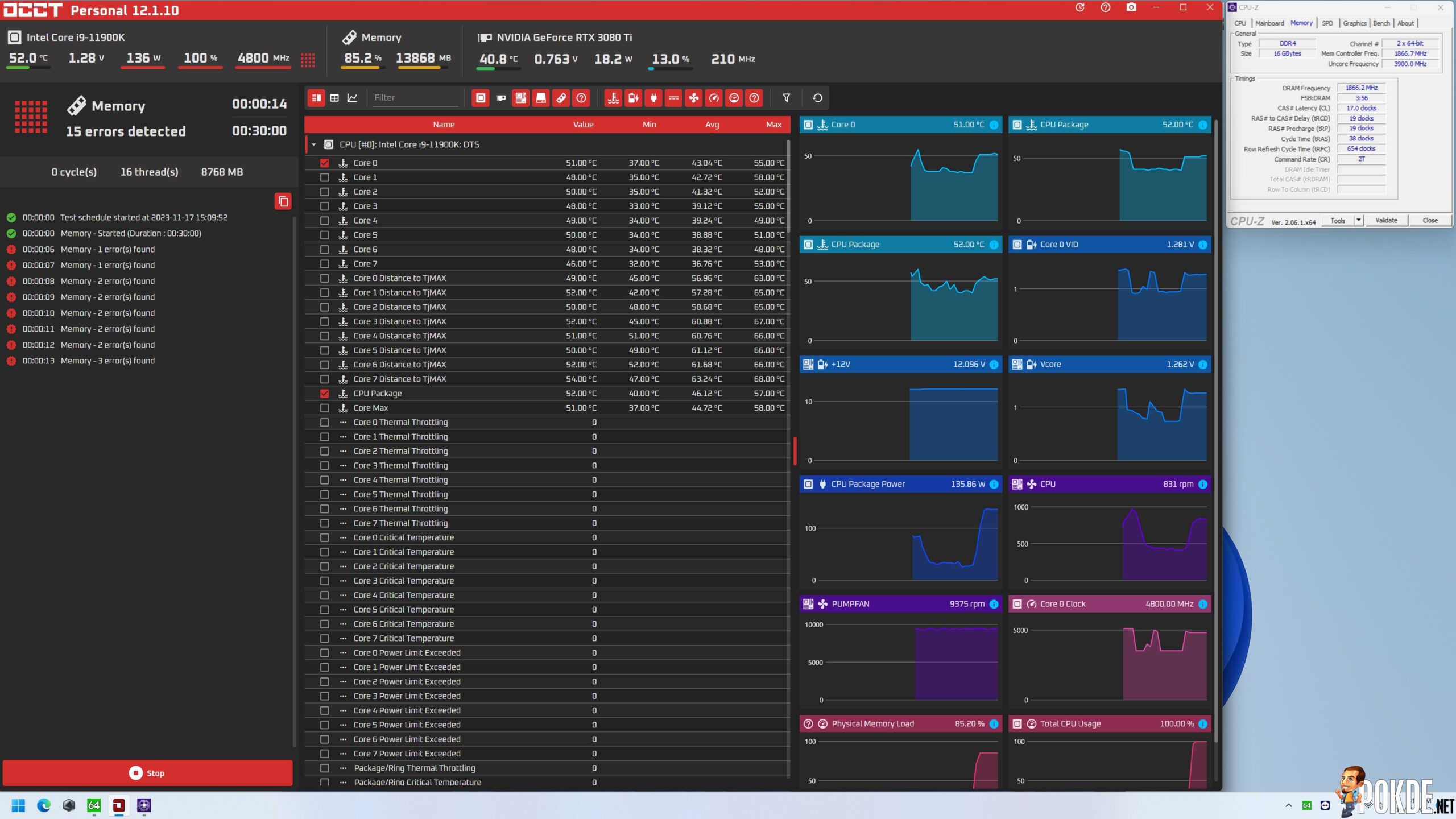Click the GPU usage 13.0 % bar

(670, 68)
